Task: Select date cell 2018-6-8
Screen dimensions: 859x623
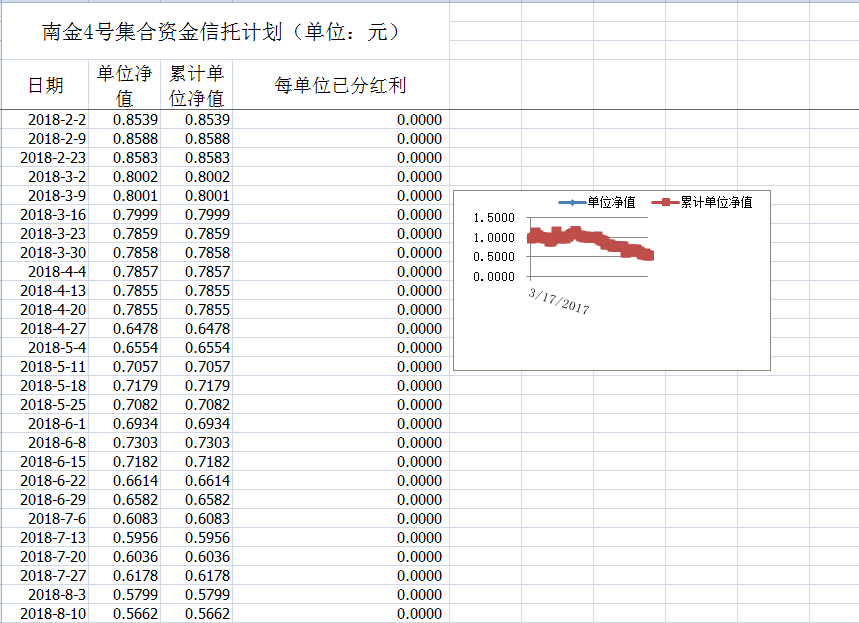Action: click(45, 443)
